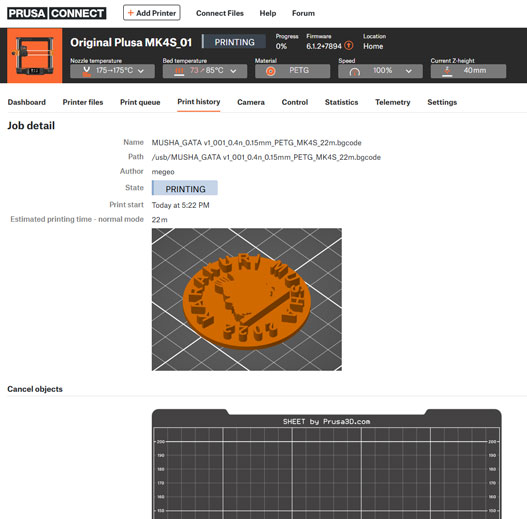This screenshot has width=527, height=519.
Task: Select the Print history tab
Action: (199, 102)
